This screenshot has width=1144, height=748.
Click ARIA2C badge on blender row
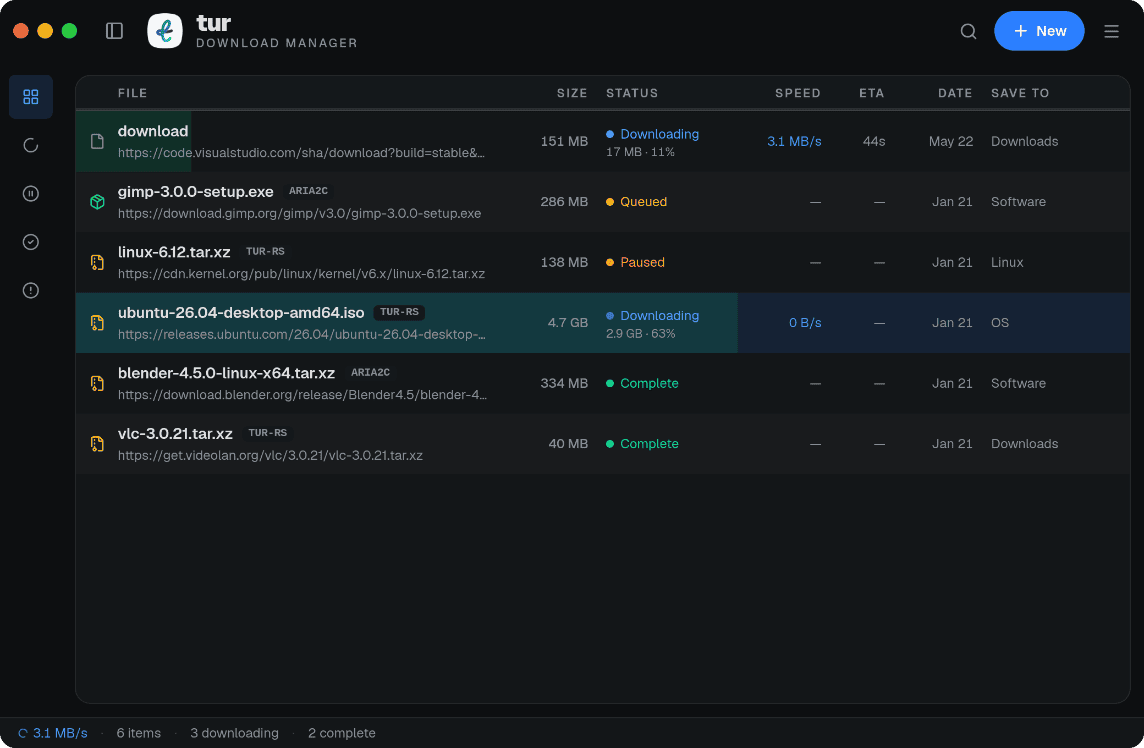tap(370, 373)
